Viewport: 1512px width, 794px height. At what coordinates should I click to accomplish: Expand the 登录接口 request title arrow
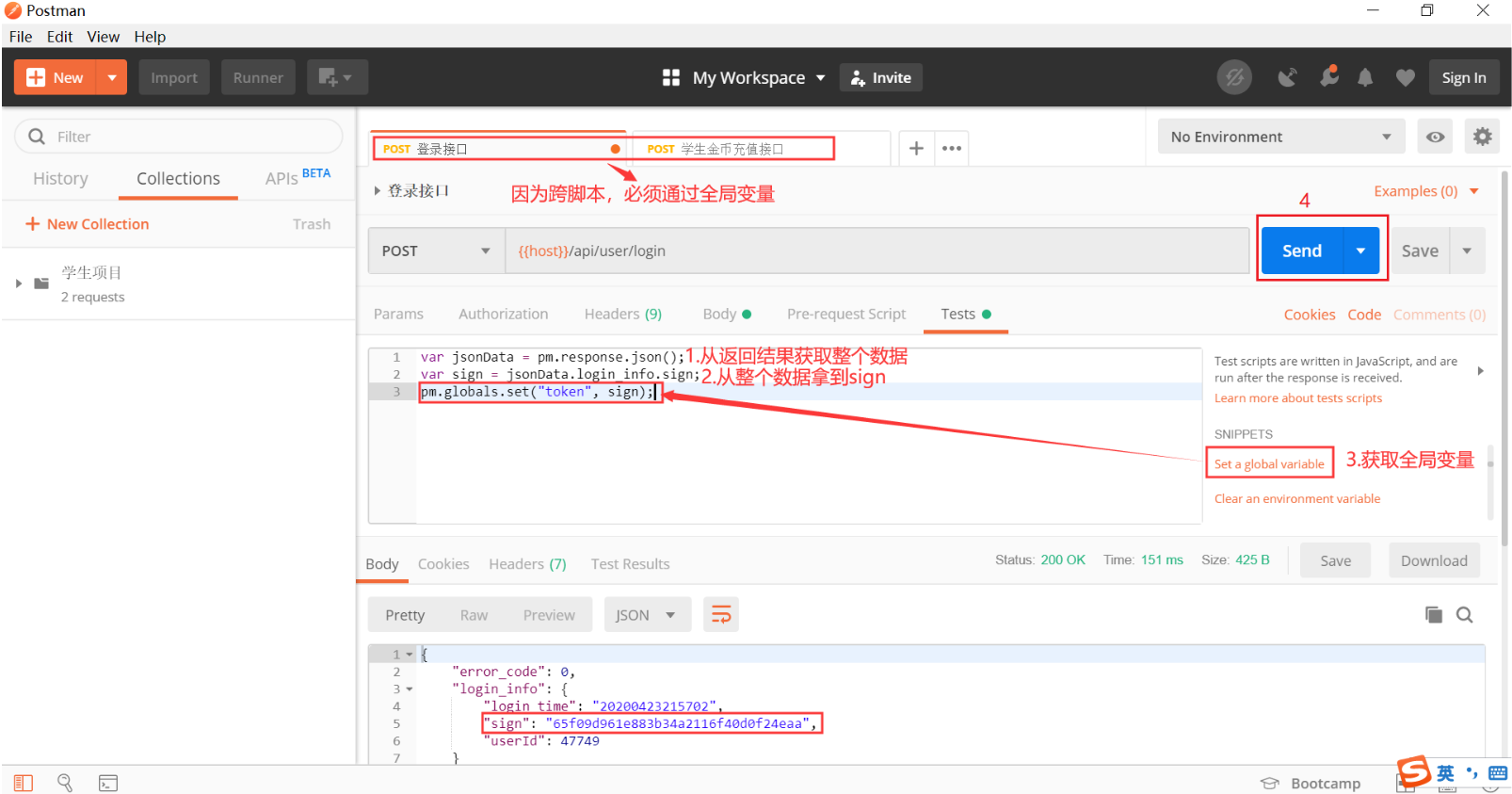click(x=377, y=190)
